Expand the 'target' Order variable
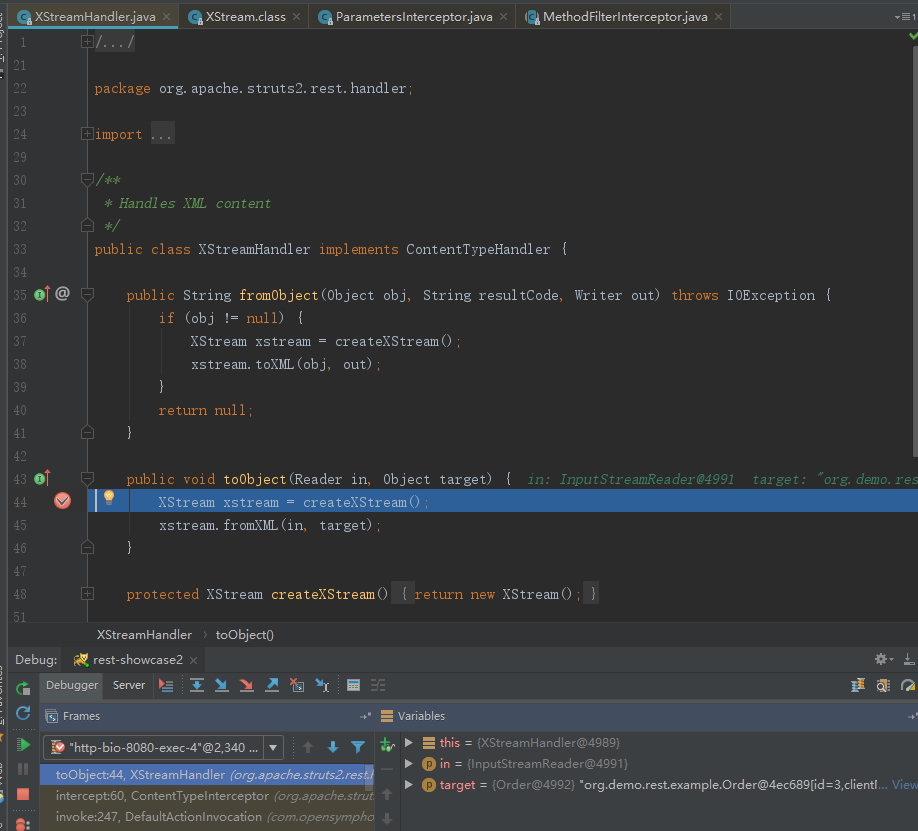 coord(408,785)
